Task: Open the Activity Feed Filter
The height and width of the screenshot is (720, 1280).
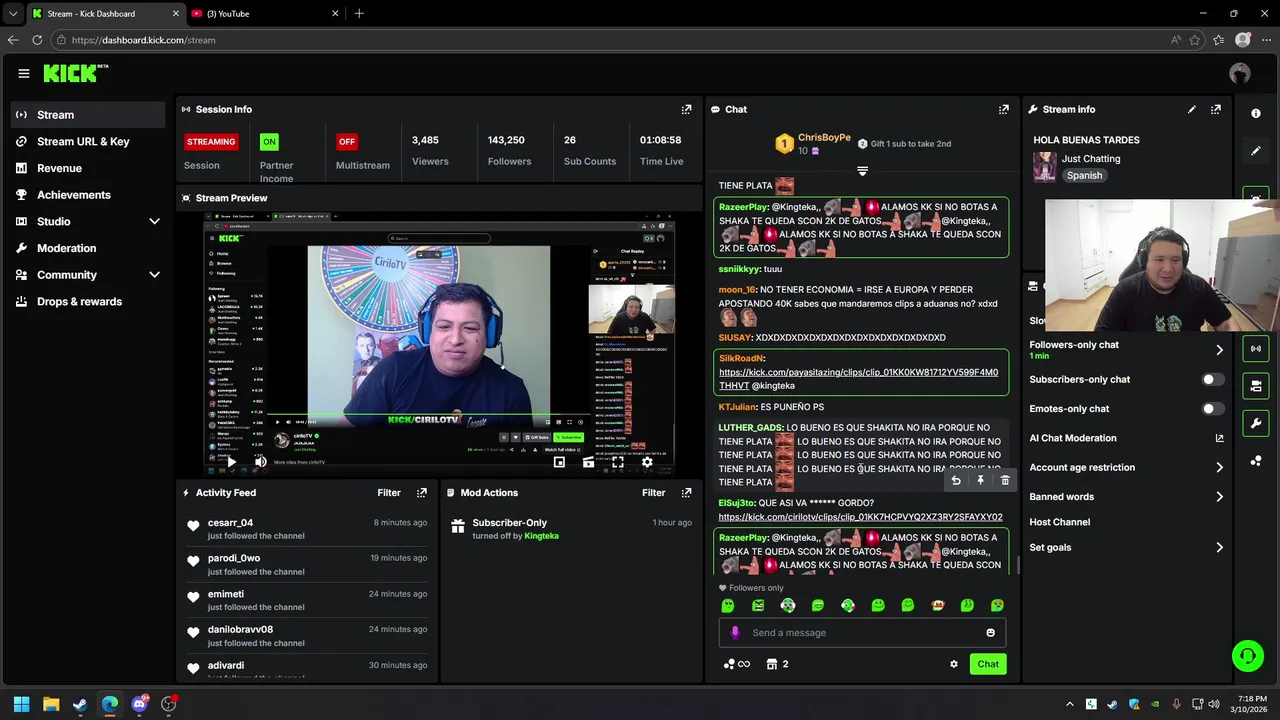Action: pos(389,493)
